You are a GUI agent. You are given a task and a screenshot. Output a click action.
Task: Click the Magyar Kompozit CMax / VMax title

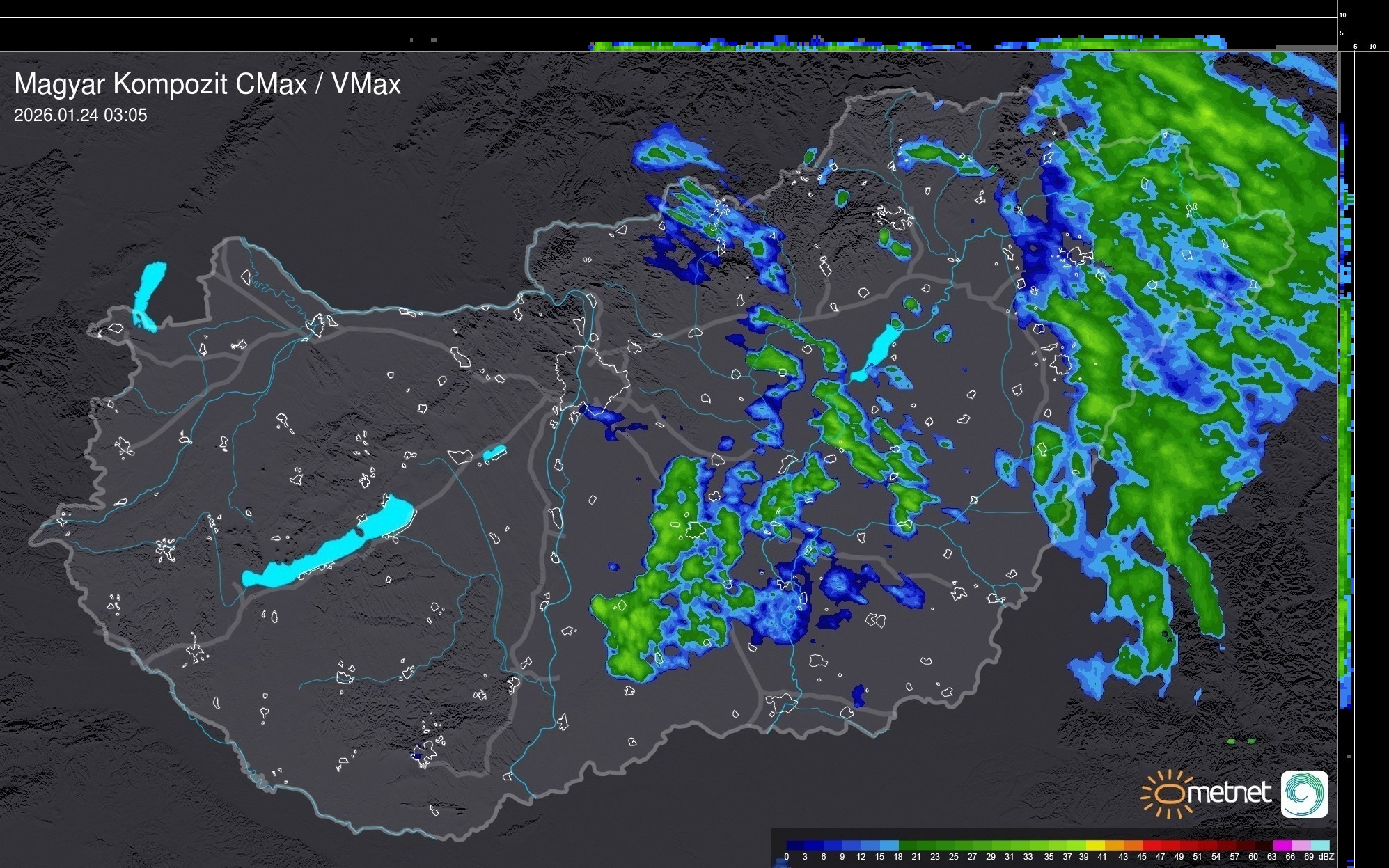(207, 84)
